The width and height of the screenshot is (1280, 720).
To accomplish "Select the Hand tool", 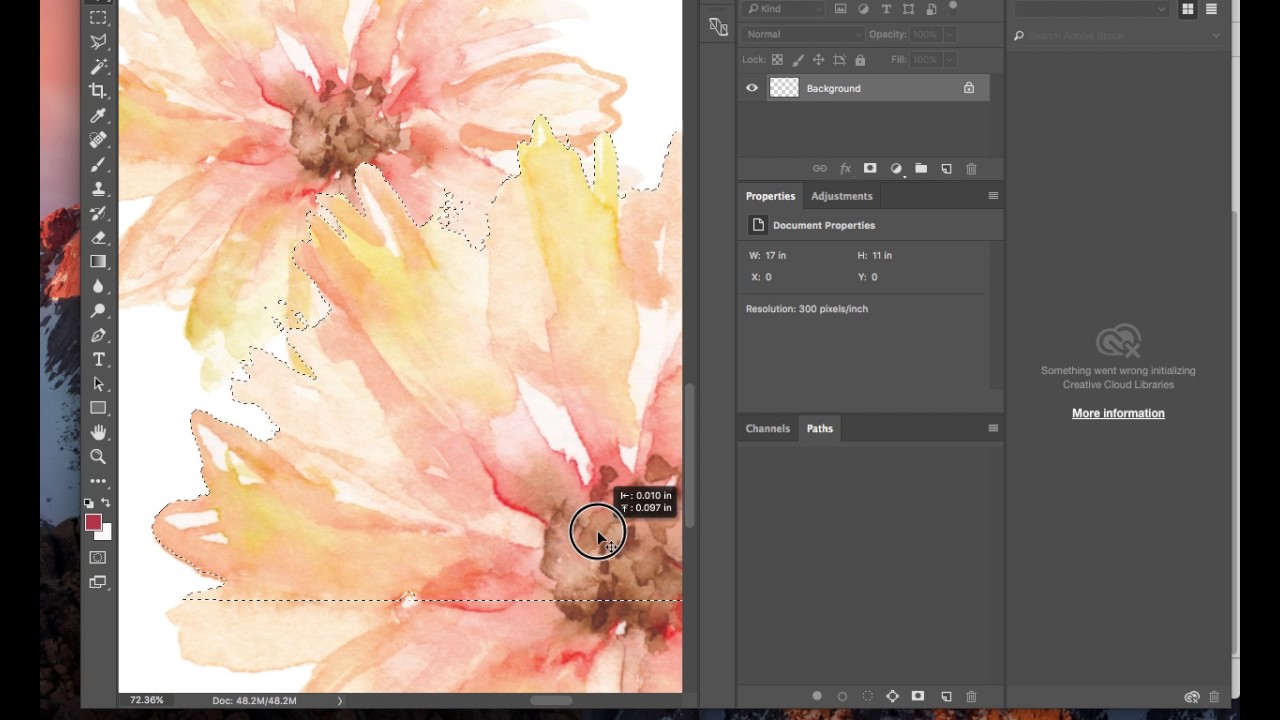I will point(98,432).
